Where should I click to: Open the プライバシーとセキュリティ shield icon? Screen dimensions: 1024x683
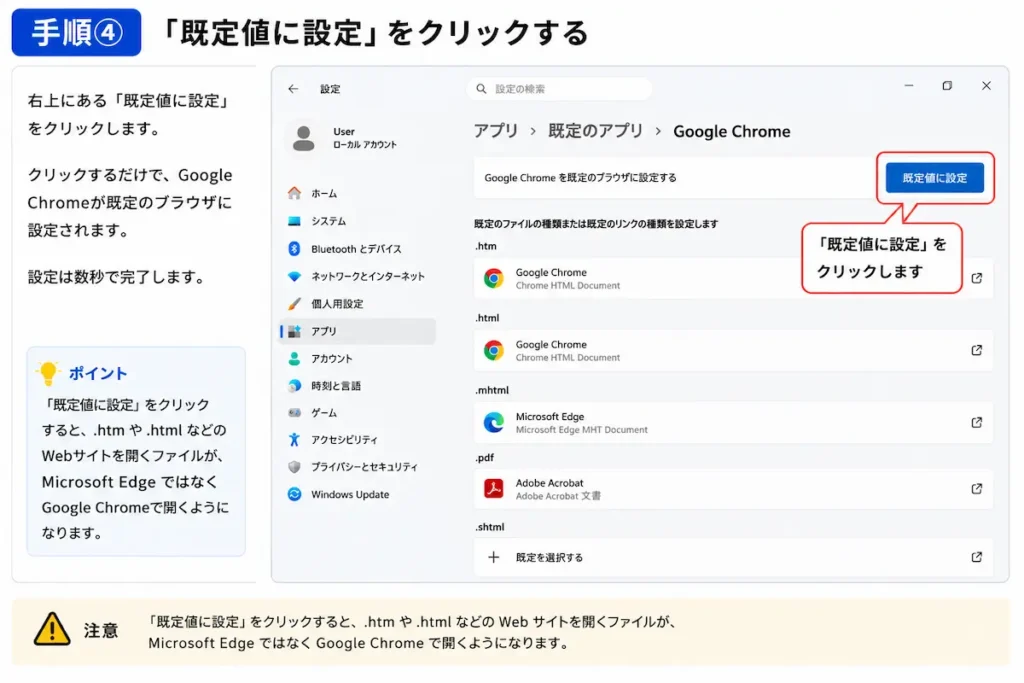295,467
